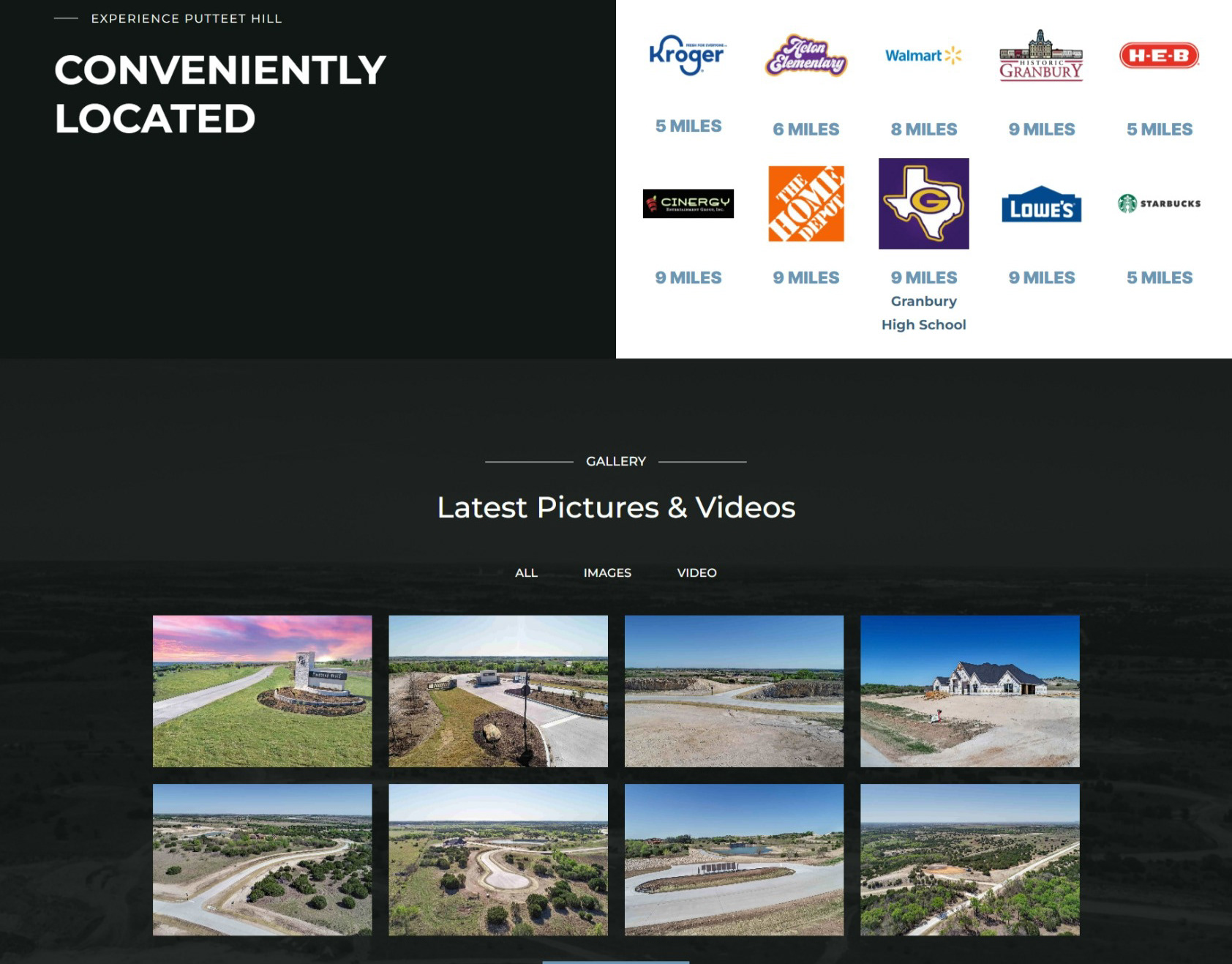Click 9 MILES under Cinergy
Screen dimensions: 1232x964
tap(688, 278)
